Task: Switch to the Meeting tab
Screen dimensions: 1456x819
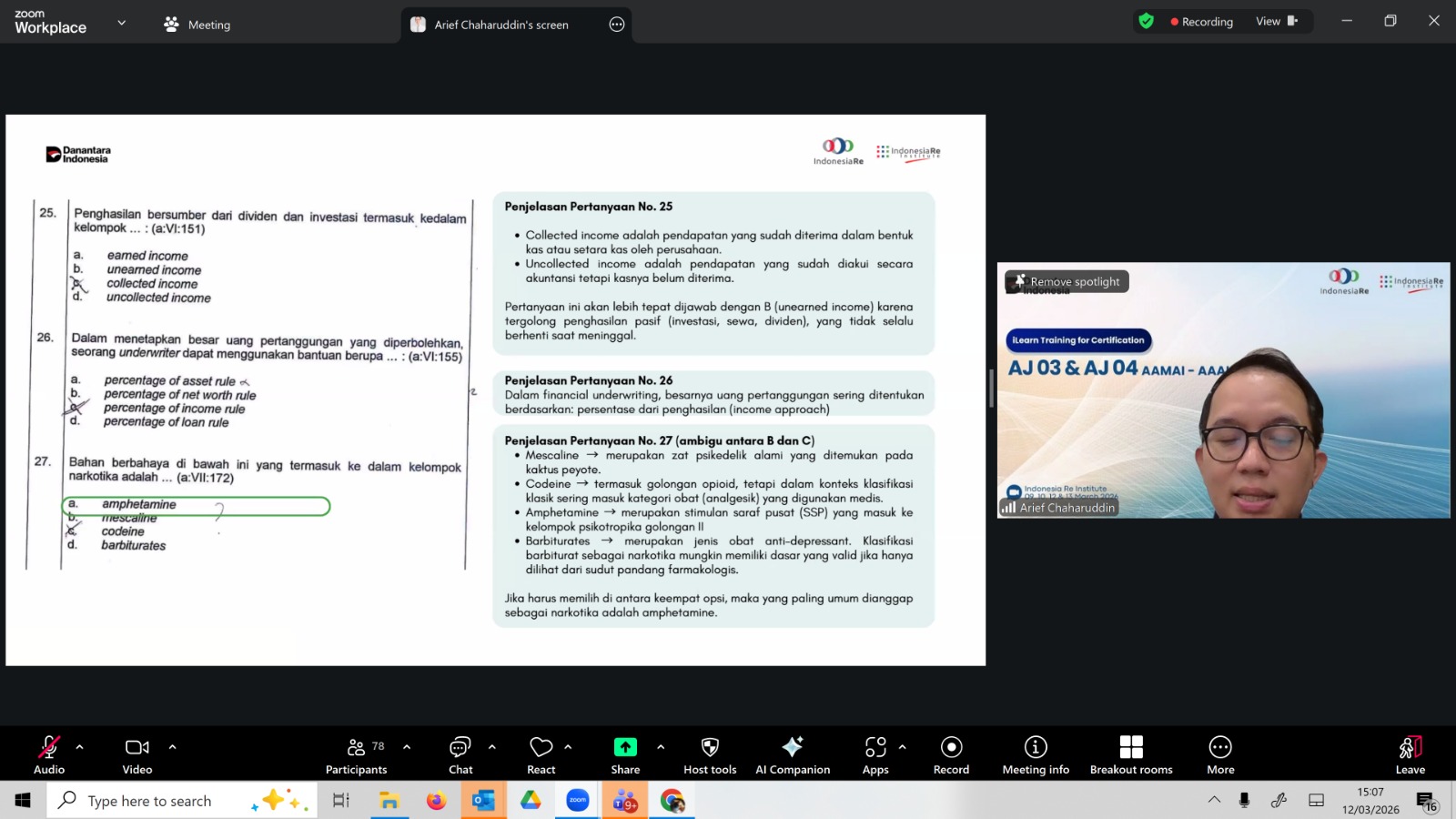Action: point(197,25)
